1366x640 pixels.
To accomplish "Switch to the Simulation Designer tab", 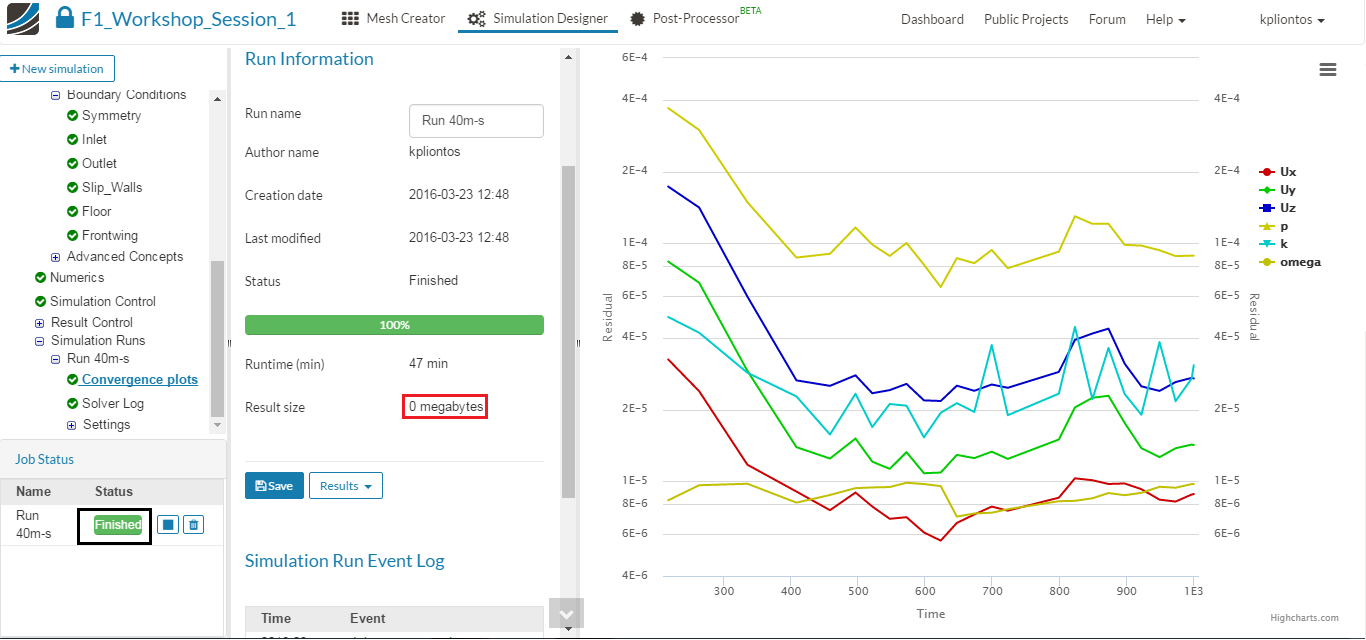I will click(x=538, y=19).
